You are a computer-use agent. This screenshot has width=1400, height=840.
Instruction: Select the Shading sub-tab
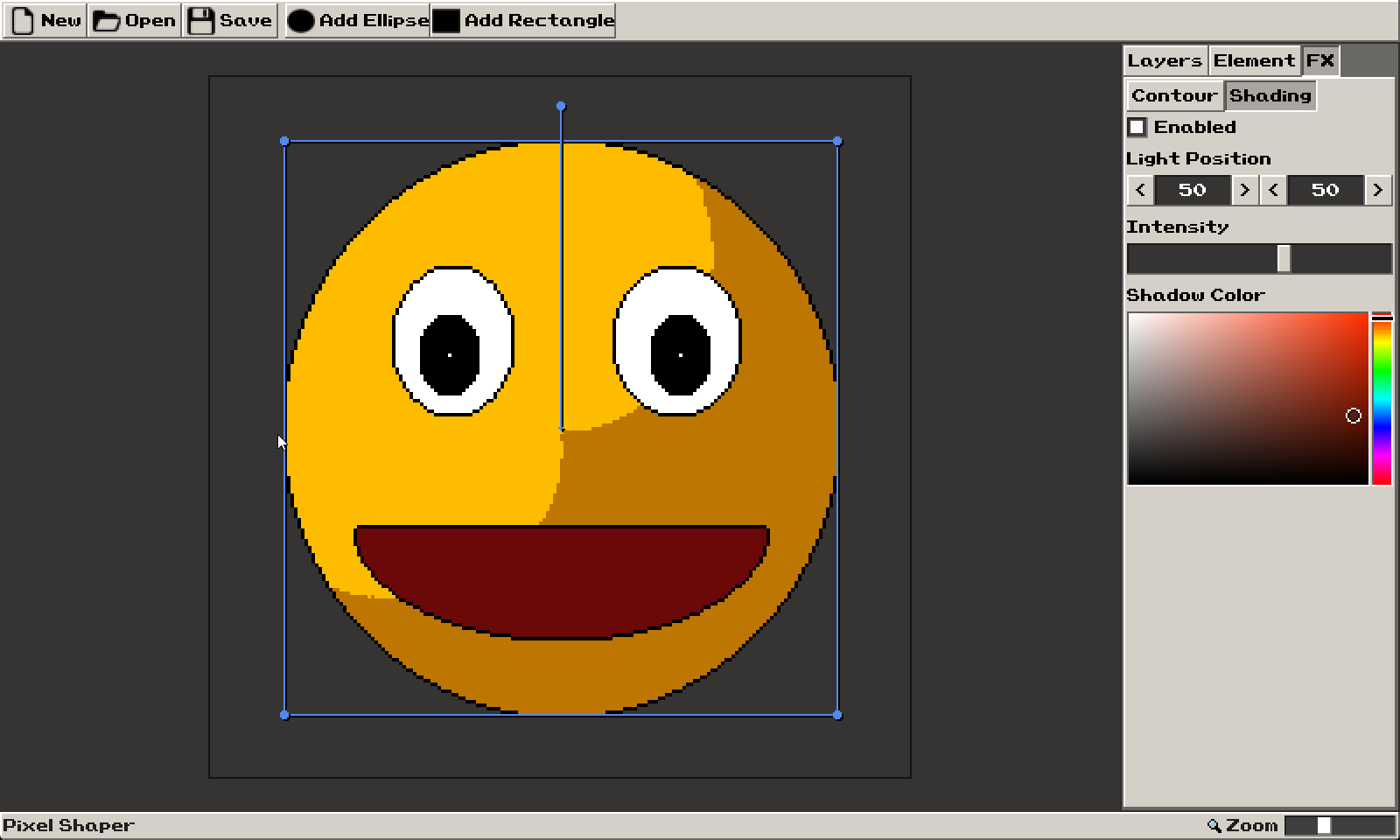(1270, 95)
